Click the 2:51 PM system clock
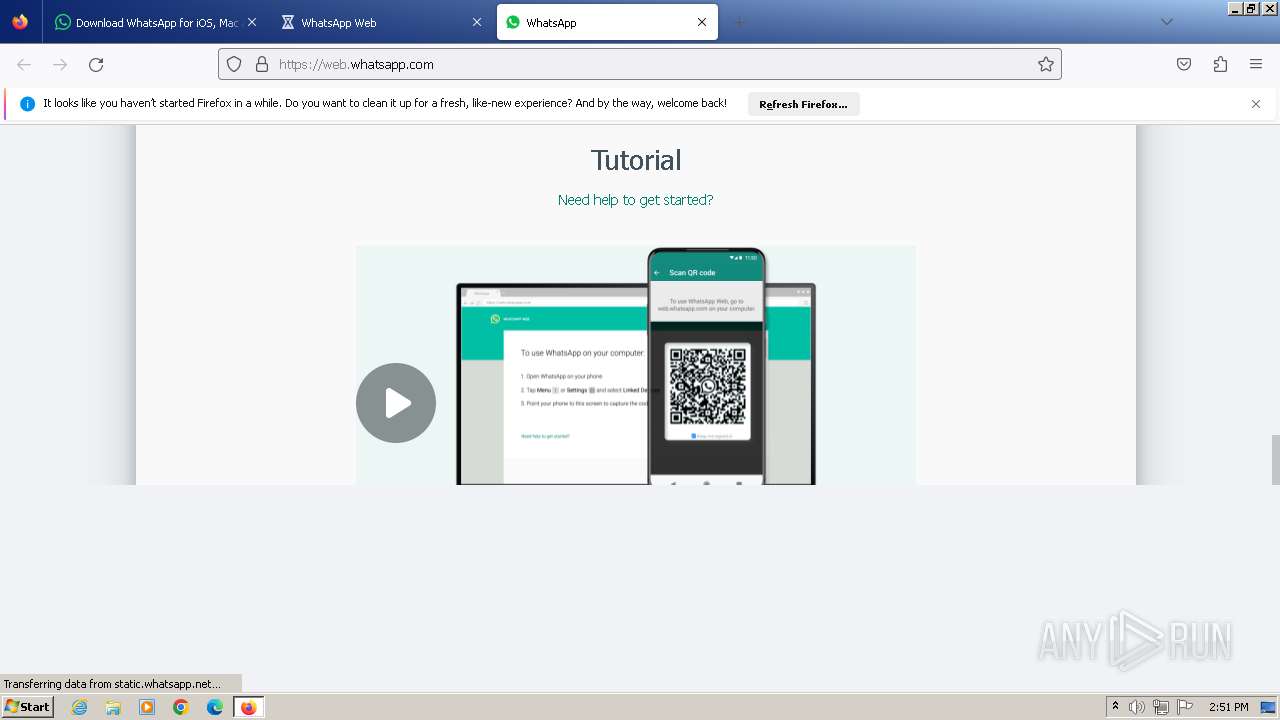 1229,707
